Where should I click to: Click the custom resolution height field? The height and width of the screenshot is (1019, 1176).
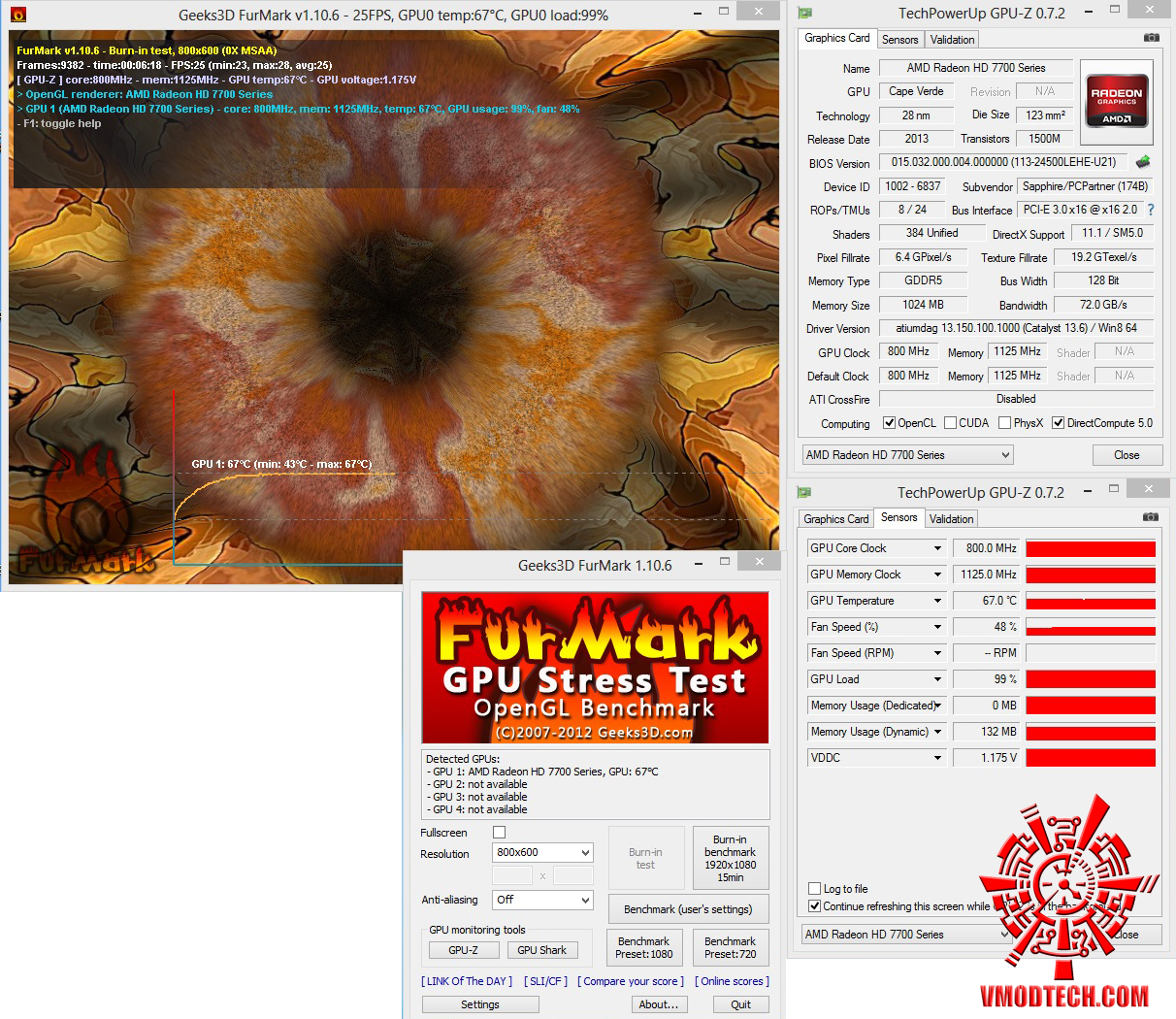(573, 875)
